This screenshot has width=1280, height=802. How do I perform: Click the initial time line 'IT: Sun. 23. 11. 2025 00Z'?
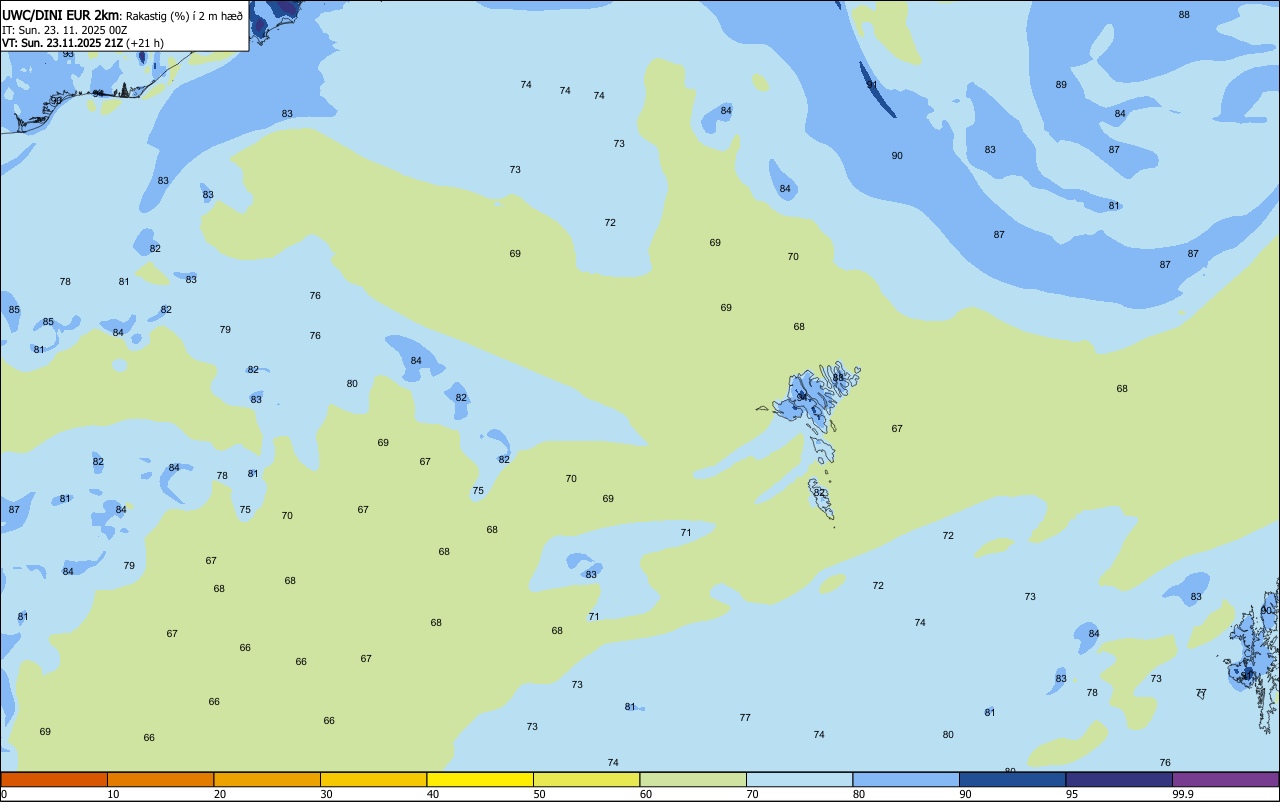(x=65, y=30)
